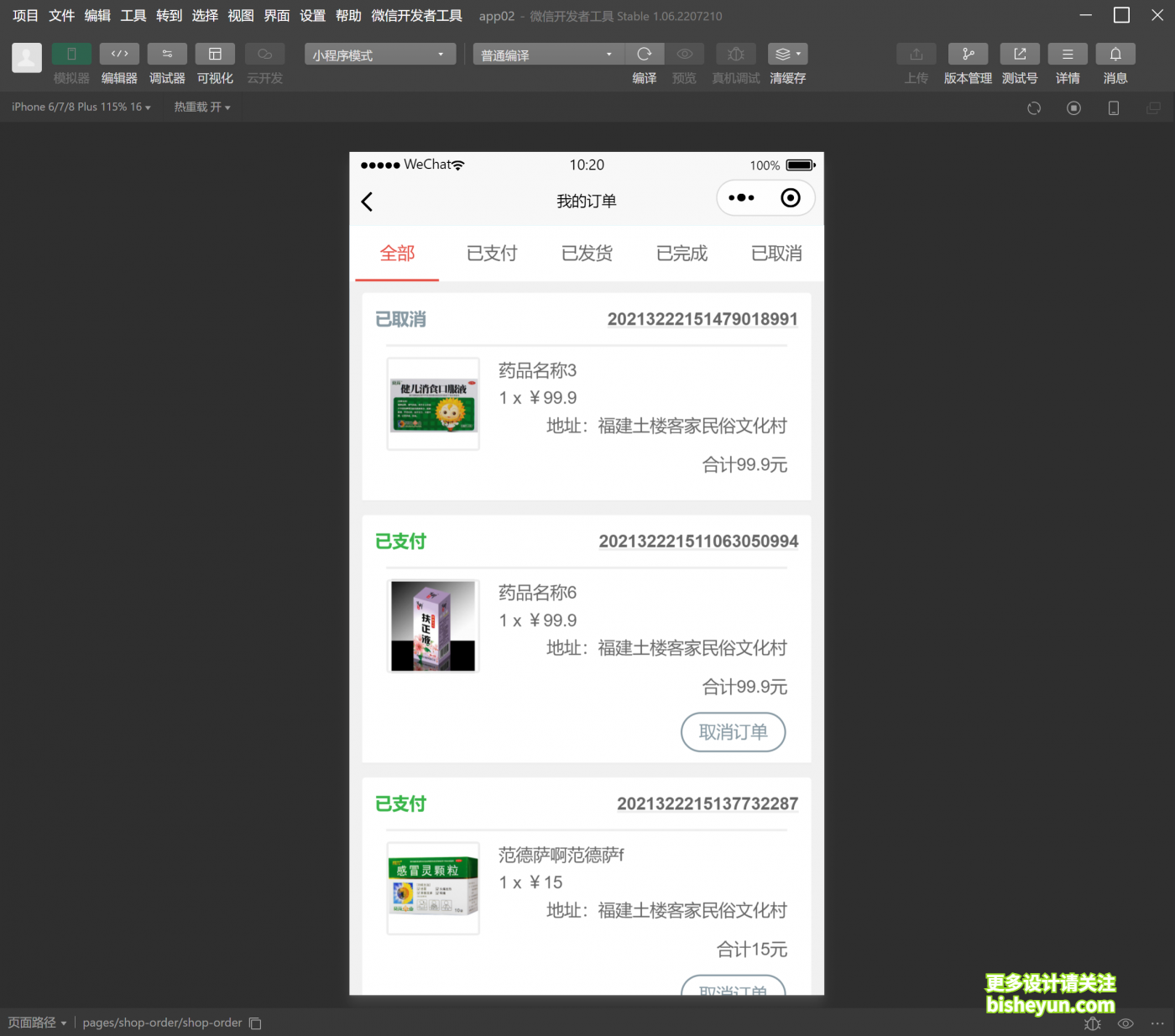Open the mini program three-dots menu
Viewport: 1175px width, 1036px height.
(x=741, y=198)
